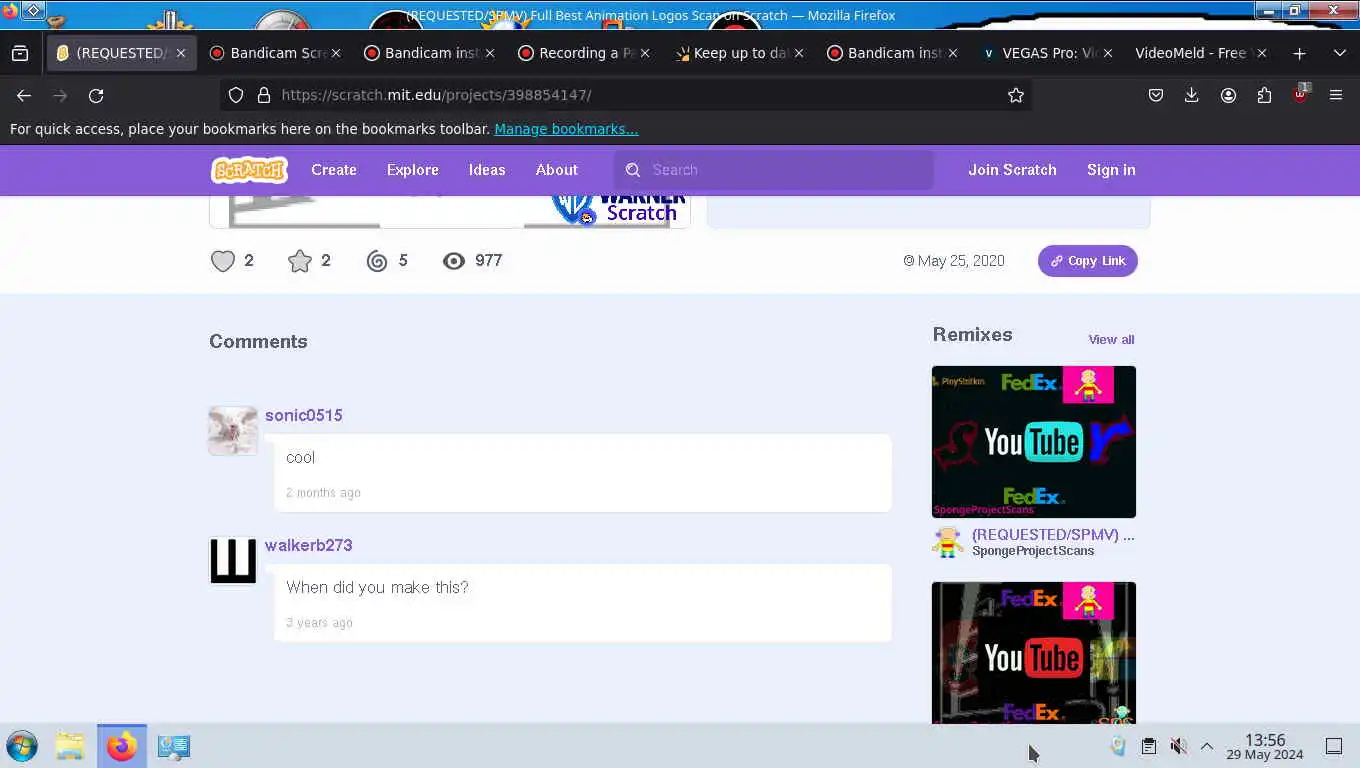
Task: Open the Create menu item
Action: (x=334, y=170)
